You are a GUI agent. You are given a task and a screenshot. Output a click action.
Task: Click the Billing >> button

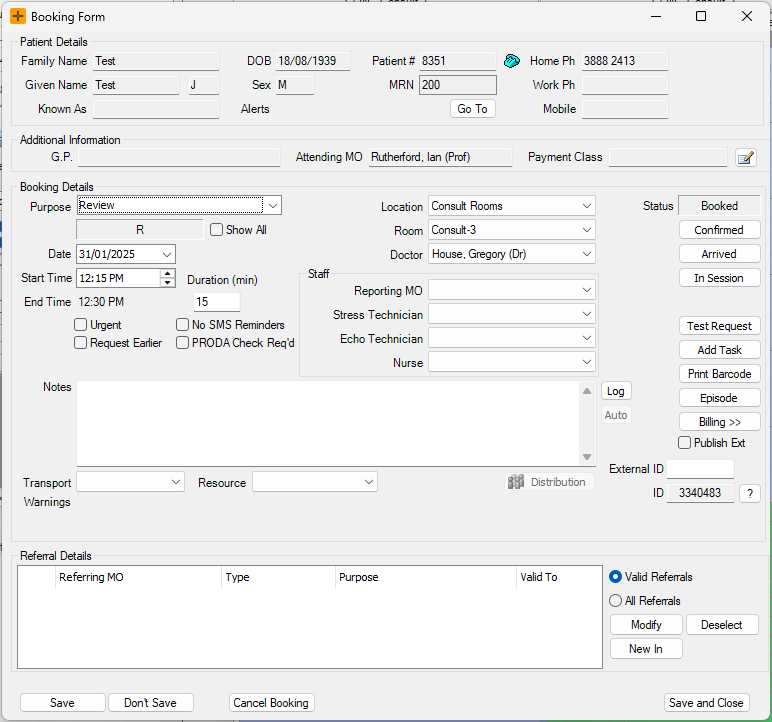(x=719, y=422)
